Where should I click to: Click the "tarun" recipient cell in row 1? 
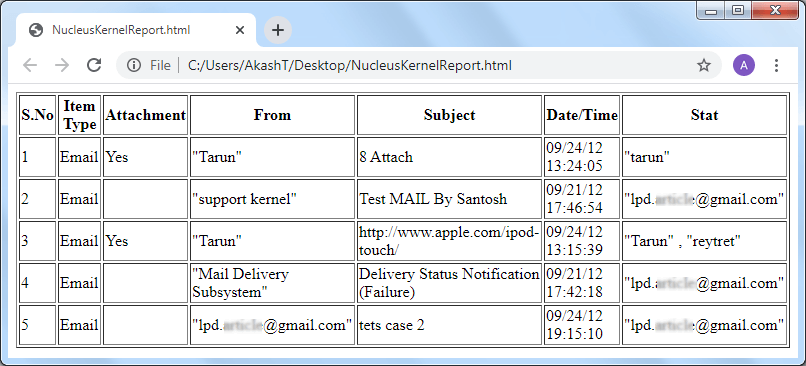[x=704, y=157]
